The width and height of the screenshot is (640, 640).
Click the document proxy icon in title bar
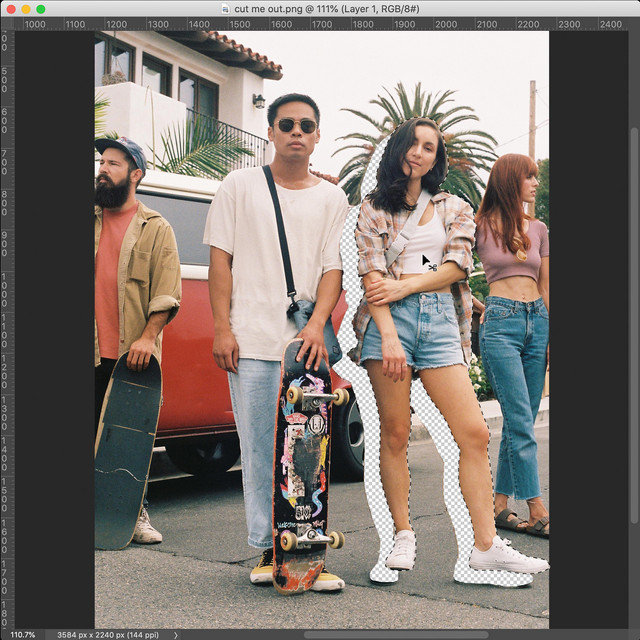[x=227, y=9]
